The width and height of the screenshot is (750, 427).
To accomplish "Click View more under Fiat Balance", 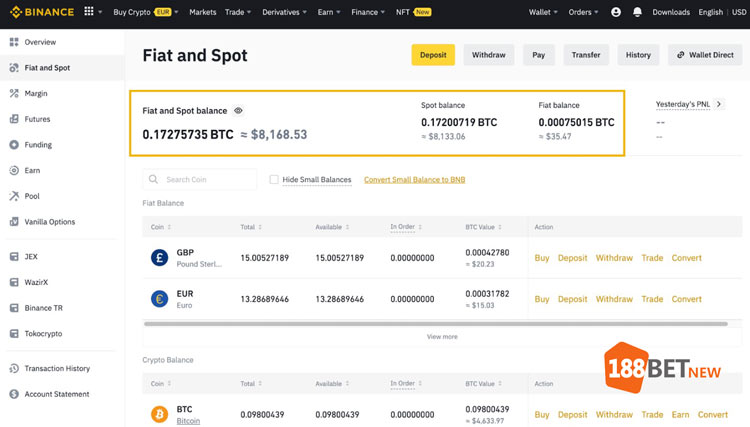I will click(x=442, y=337).
